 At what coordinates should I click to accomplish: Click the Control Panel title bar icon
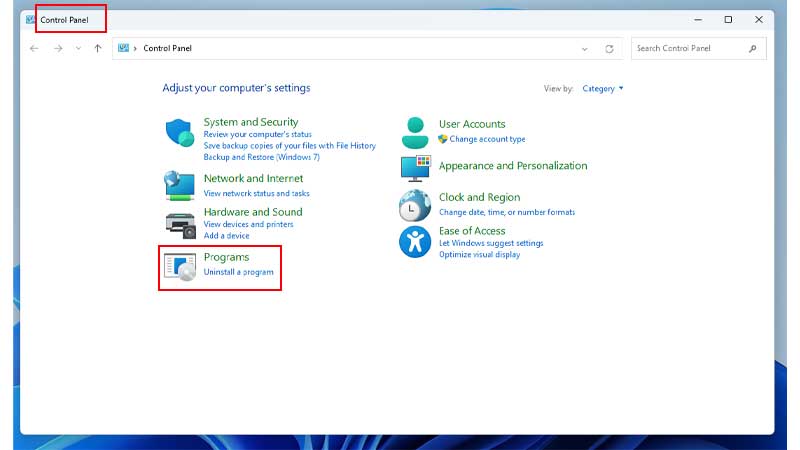pyautogui.click(x=30, y=19)
